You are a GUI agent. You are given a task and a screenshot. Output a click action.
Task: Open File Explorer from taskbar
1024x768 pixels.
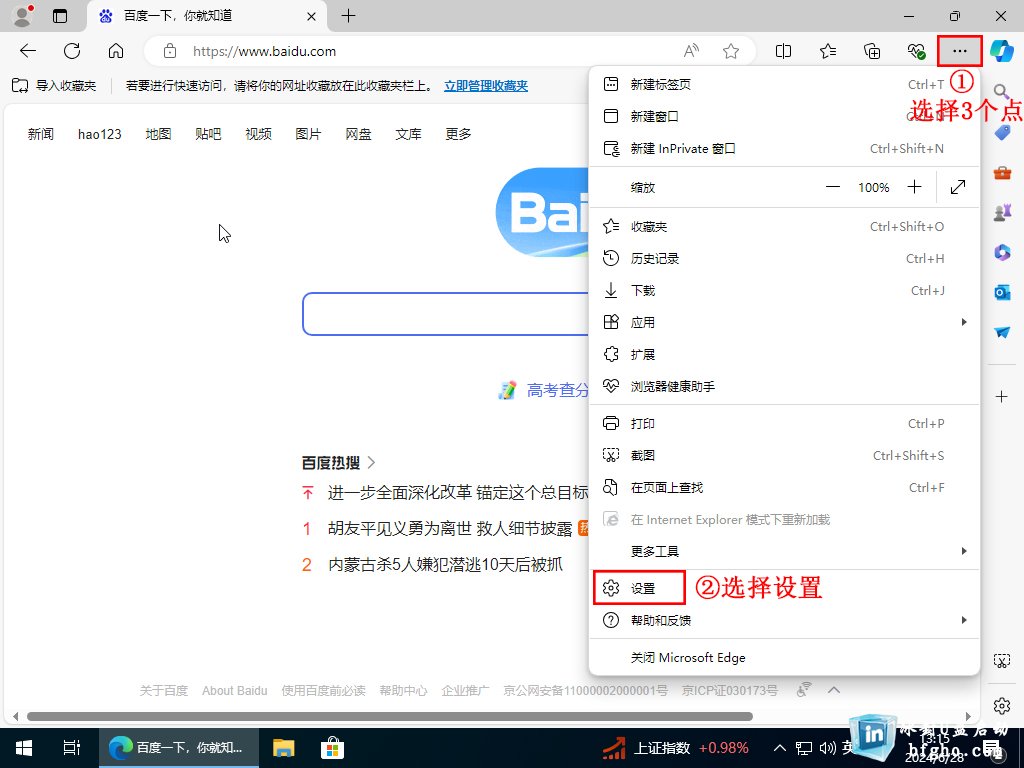[283, 748]
